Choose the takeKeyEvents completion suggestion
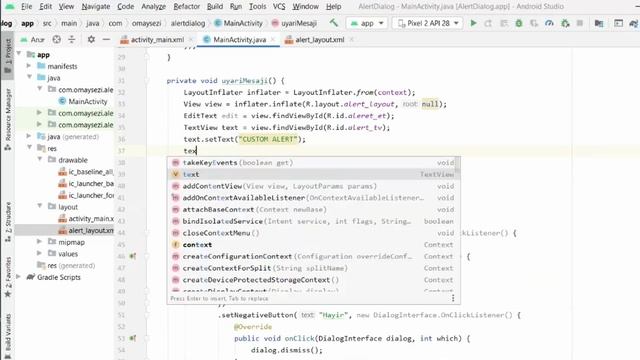The width and height of the screenshot is (640, 360). [x=313, y=162]
